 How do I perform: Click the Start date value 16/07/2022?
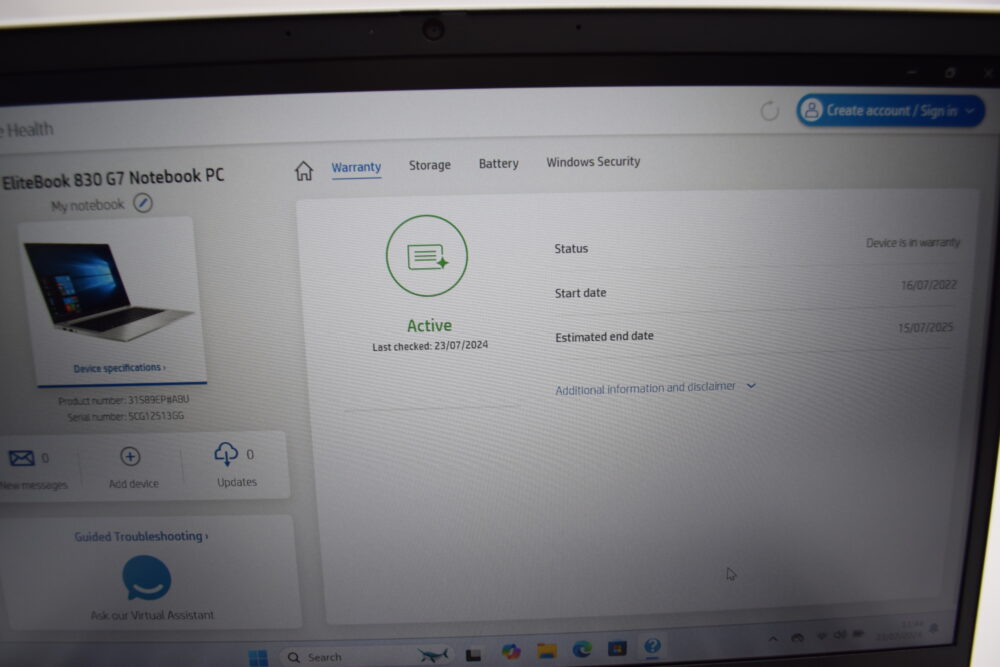pyautogui.click(x=929, y=285)
